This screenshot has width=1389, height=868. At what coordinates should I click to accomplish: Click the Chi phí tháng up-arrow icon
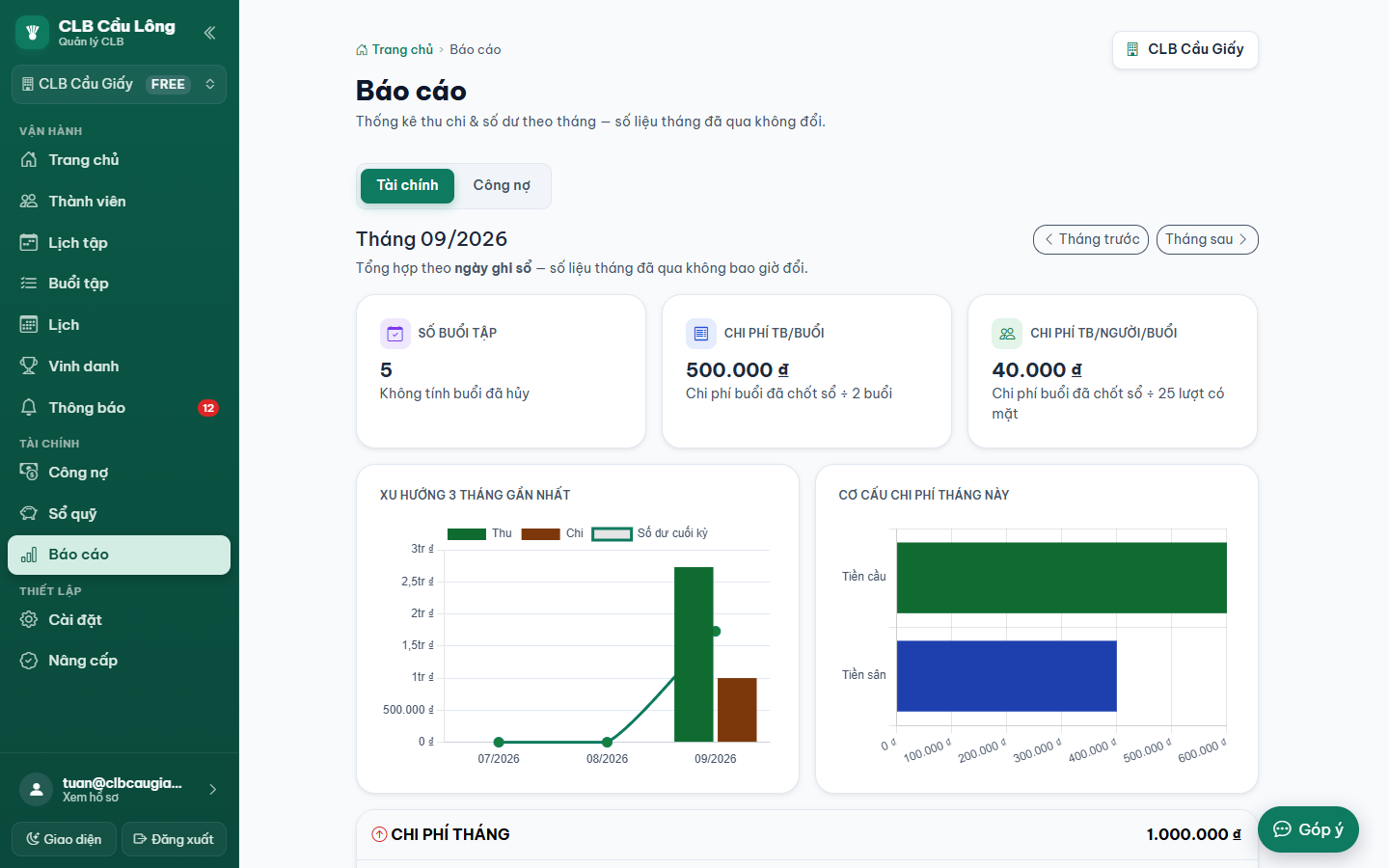pos(380,834)
